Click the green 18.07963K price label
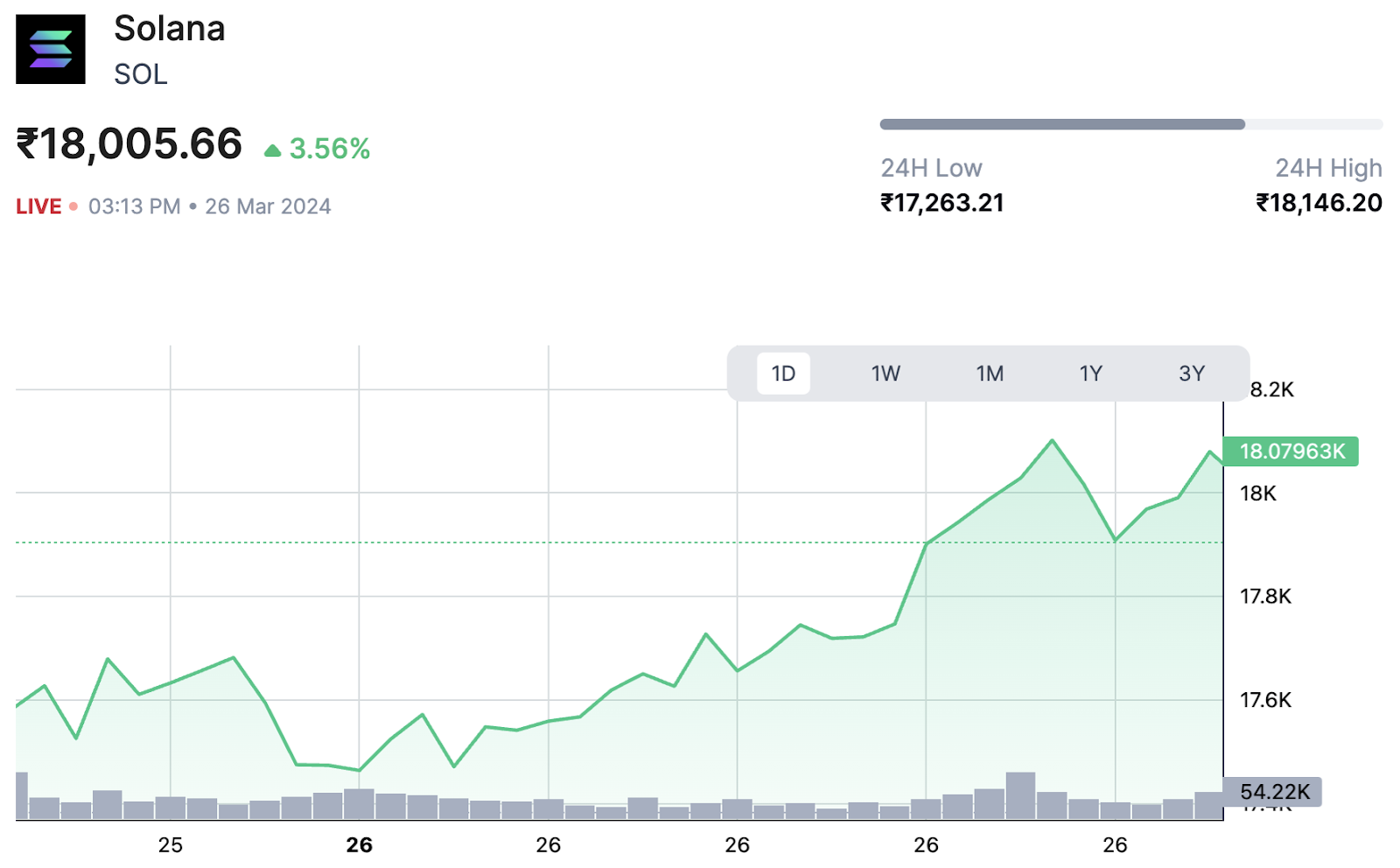The width and height of the screenshot is (1400, 868). (x=1291, y=451)
